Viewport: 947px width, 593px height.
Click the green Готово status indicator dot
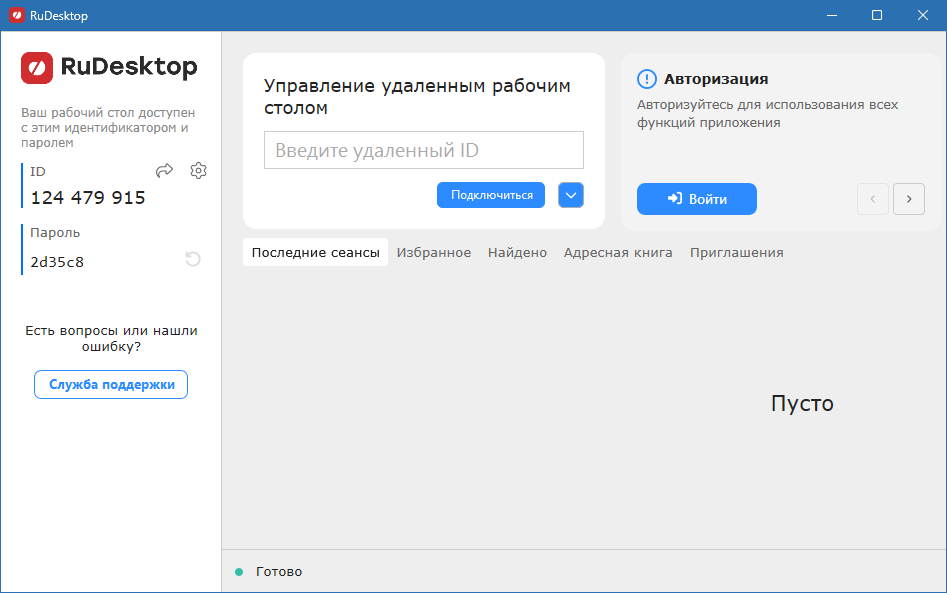click(x=239, y=572)
